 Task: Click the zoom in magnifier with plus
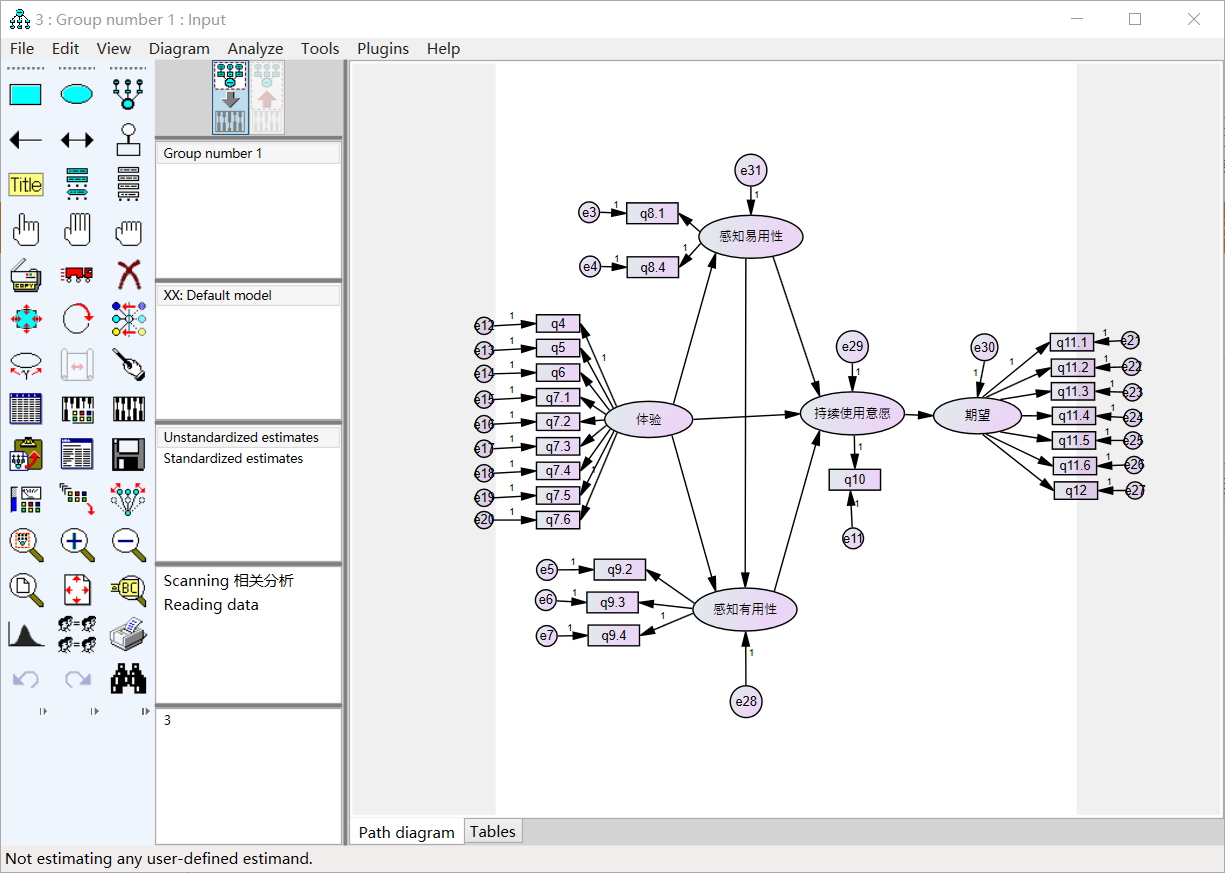(x=77, y=543)
